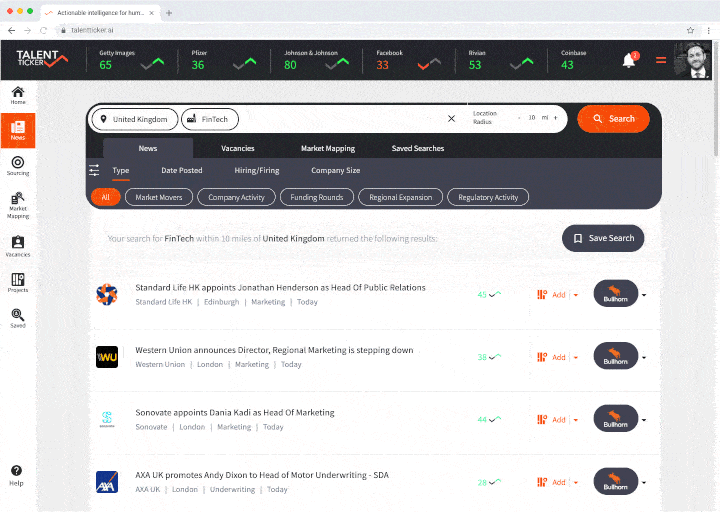Click the Sonovate company logo

(x=107, y=419)
